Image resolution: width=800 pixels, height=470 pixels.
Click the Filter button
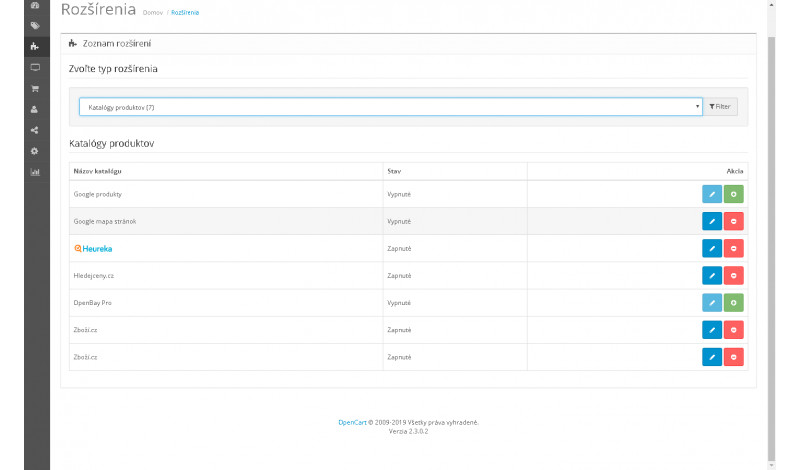[720, 107]
